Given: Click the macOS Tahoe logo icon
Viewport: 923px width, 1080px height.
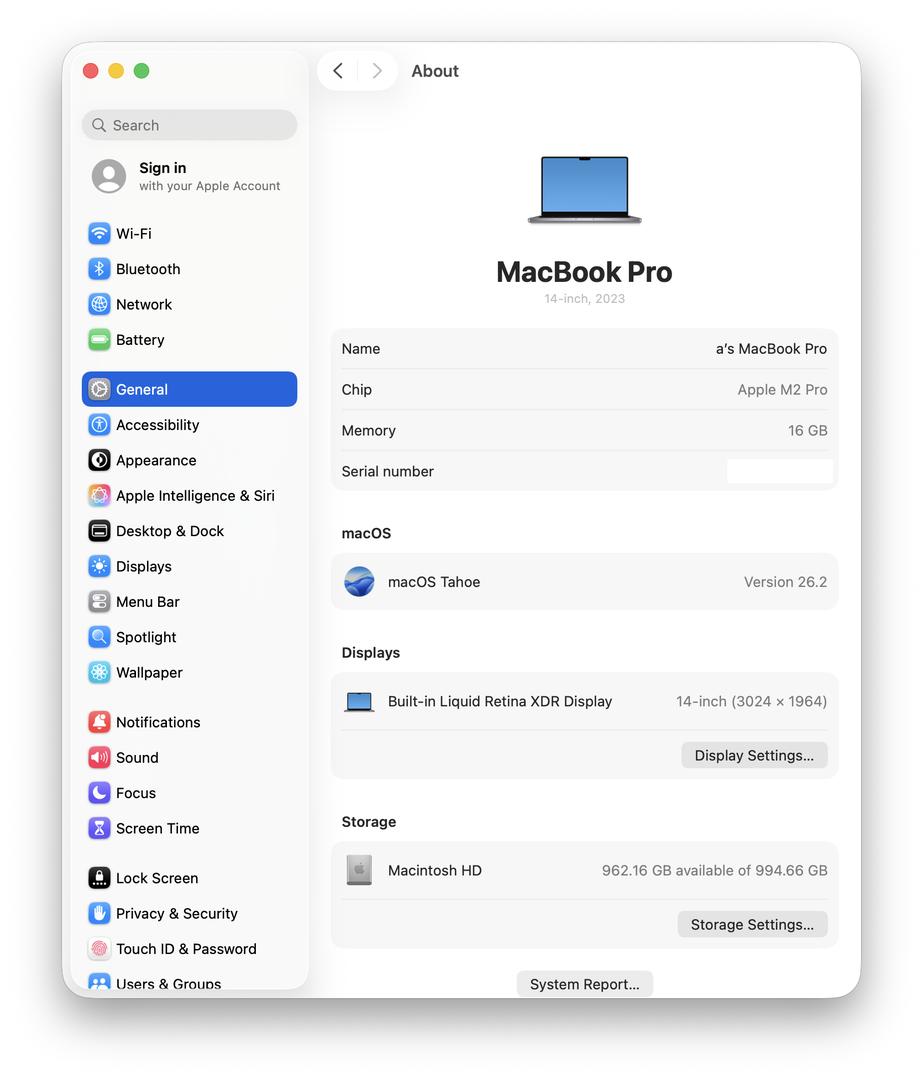Looking at the screenshot, I should pyautogui.click(x=360, y=581).
